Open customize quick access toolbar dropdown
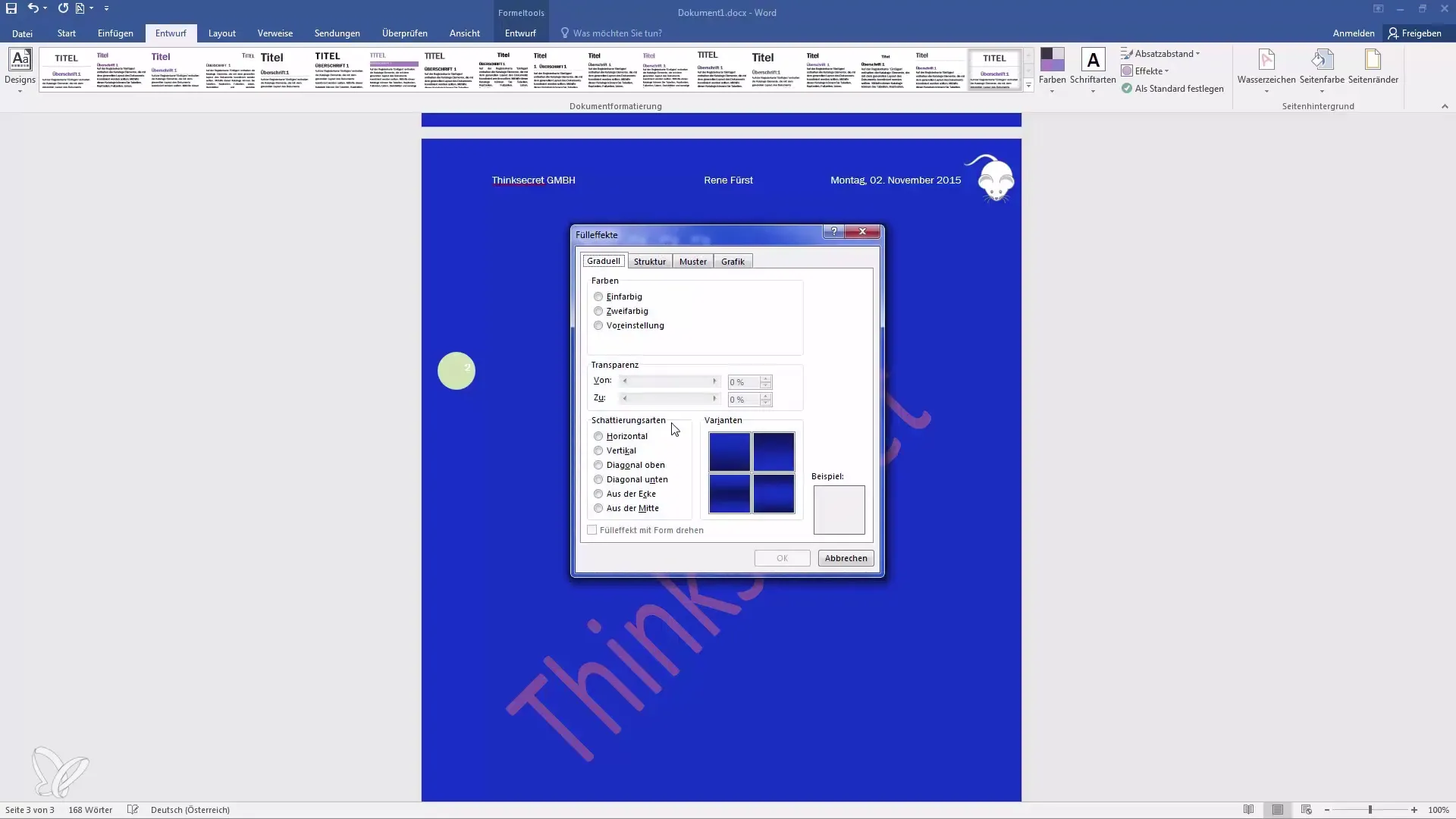The width and height of the screenshot is (1456, 819). pos(106,8)
